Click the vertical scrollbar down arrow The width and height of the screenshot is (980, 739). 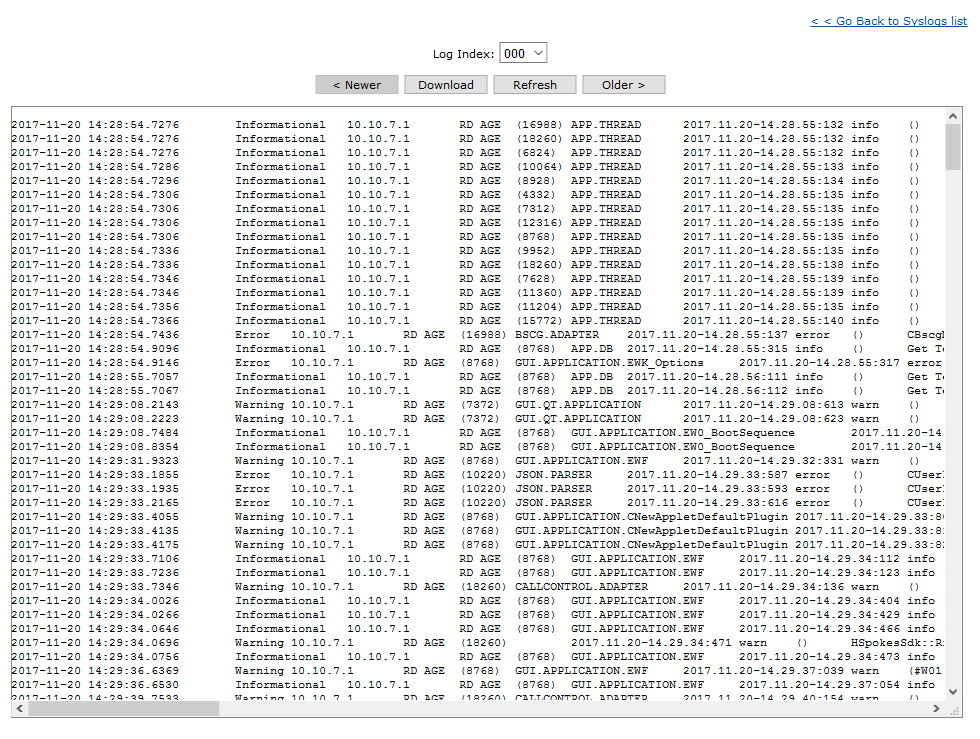click(x=953, y=689)
